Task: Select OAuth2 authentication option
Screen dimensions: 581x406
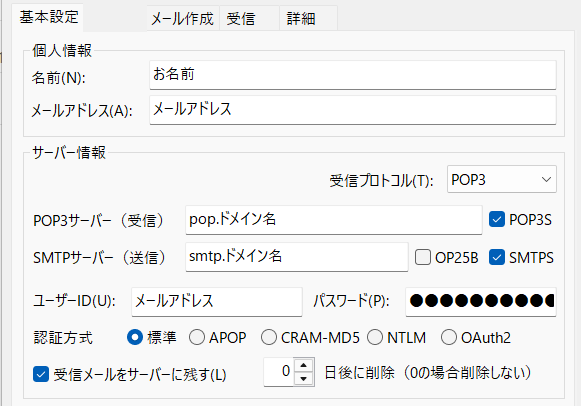Action: [449, 337]
